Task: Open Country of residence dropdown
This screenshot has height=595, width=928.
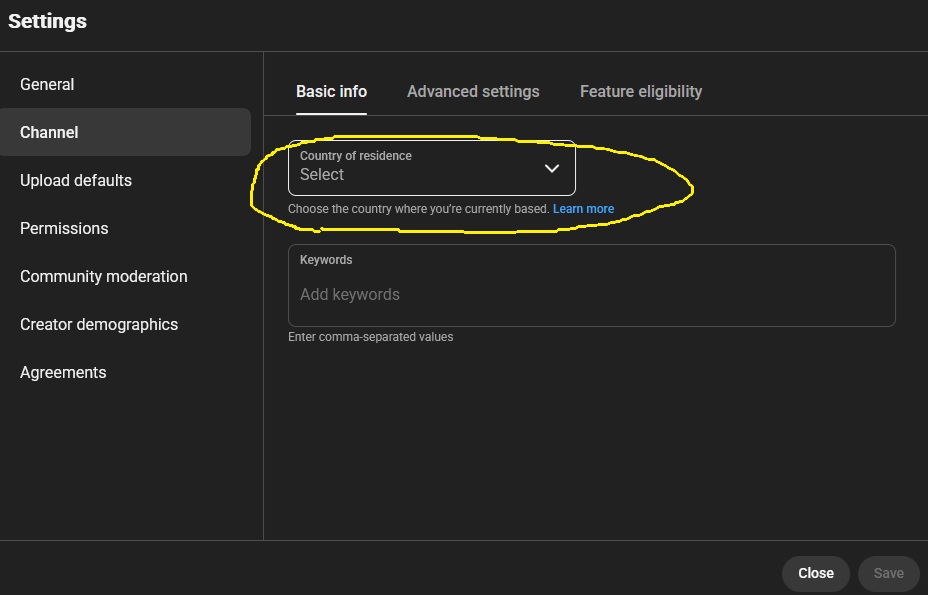Action: [x=431, y=168]
